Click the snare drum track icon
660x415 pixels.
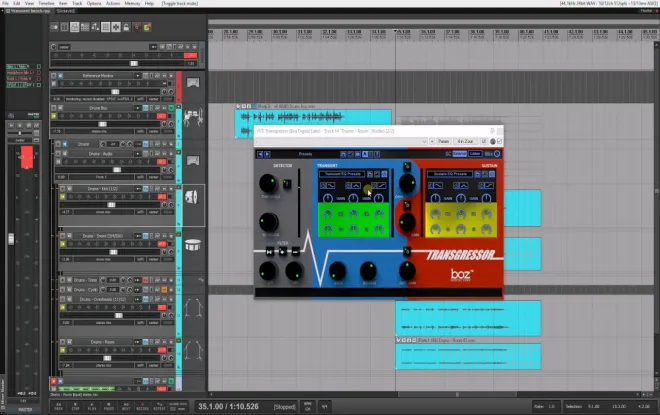[193, 245]
